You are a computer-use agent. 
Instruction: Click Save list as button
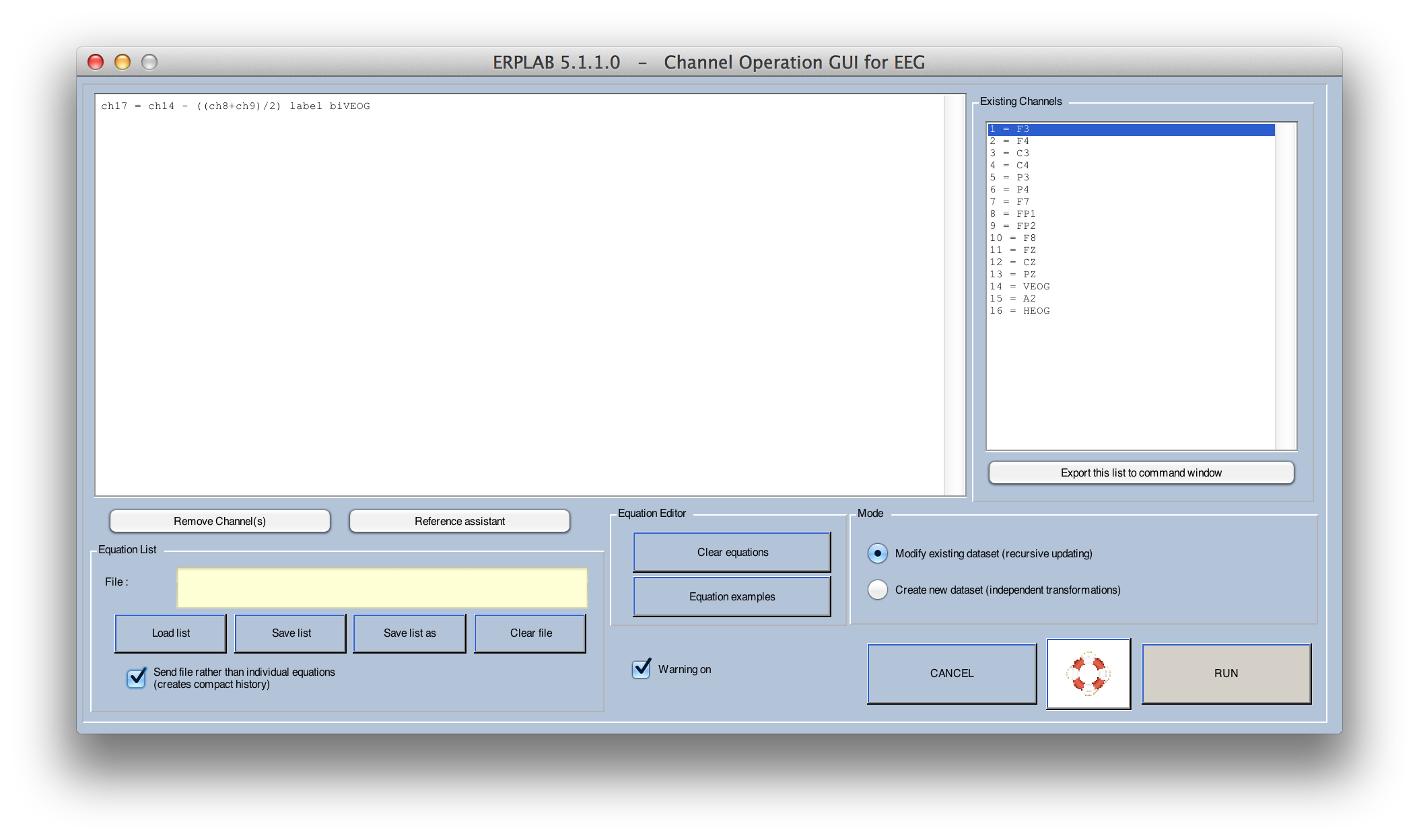409,633
